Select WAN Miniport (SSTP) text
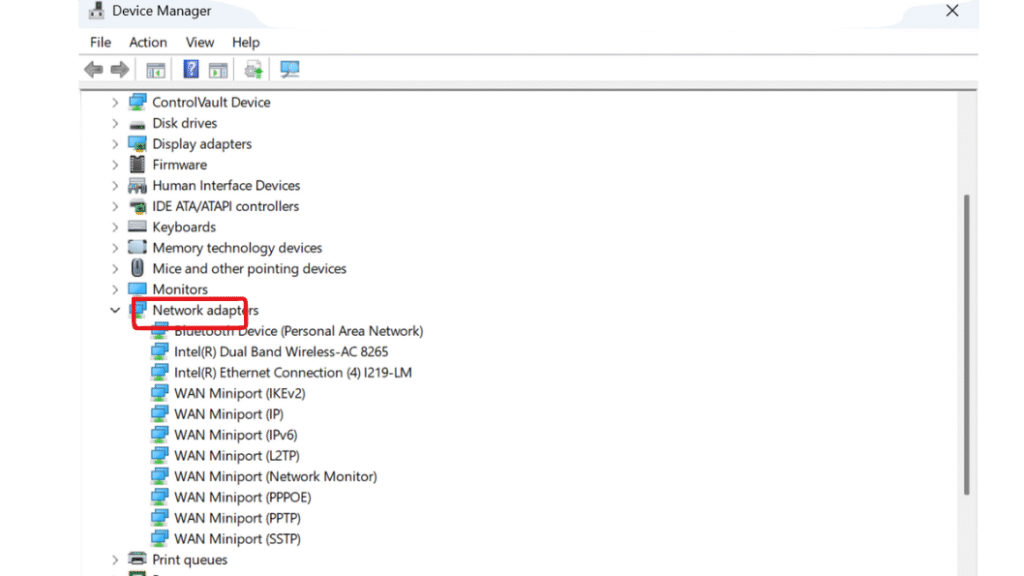 238,539
